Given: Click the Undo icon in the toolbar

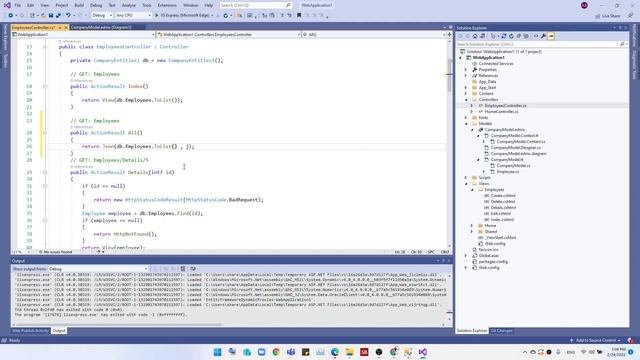Looking at the screenshot, I should pos(68,15).
